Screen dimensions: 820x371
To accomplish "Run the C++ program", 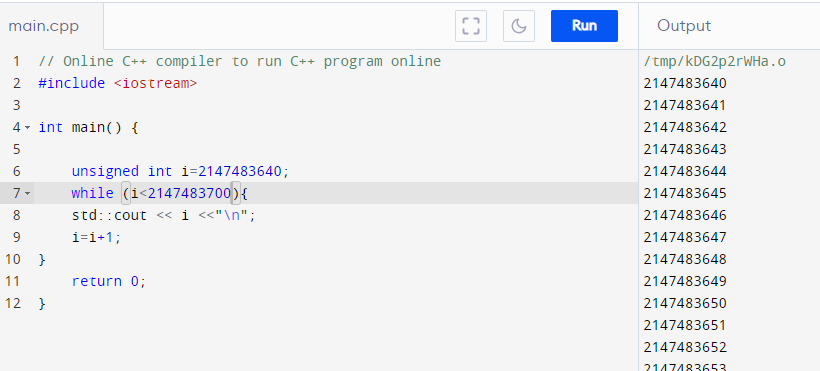I will 584,26.
